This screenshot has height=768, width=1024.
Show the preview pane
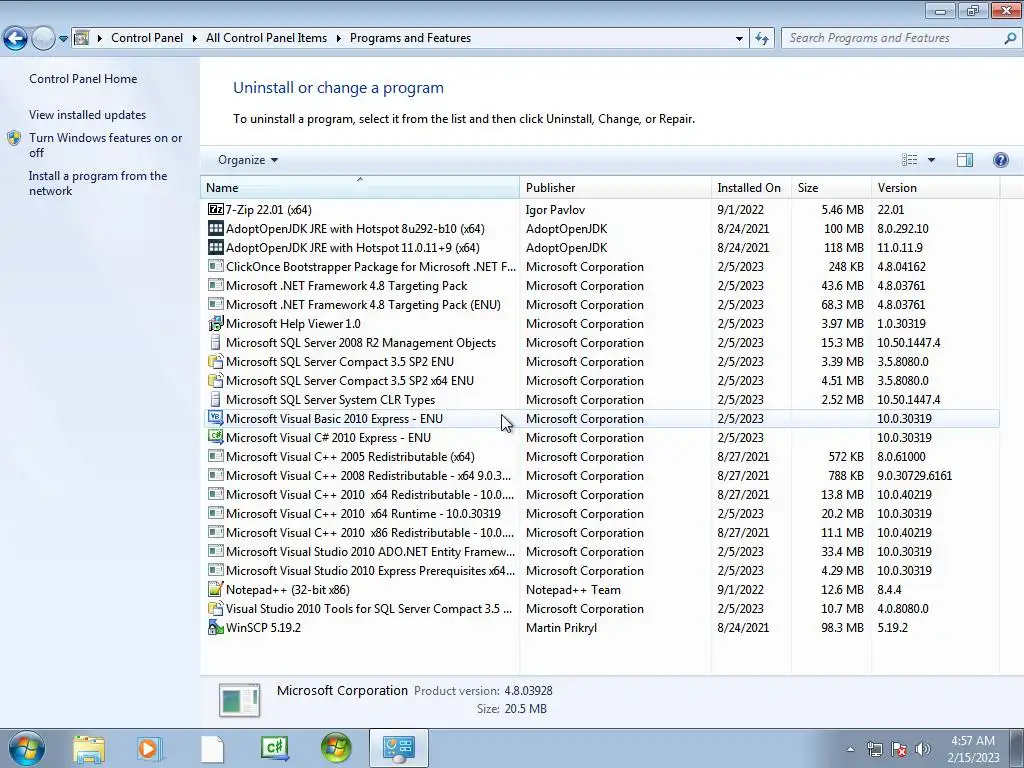(x=965, y=160)
